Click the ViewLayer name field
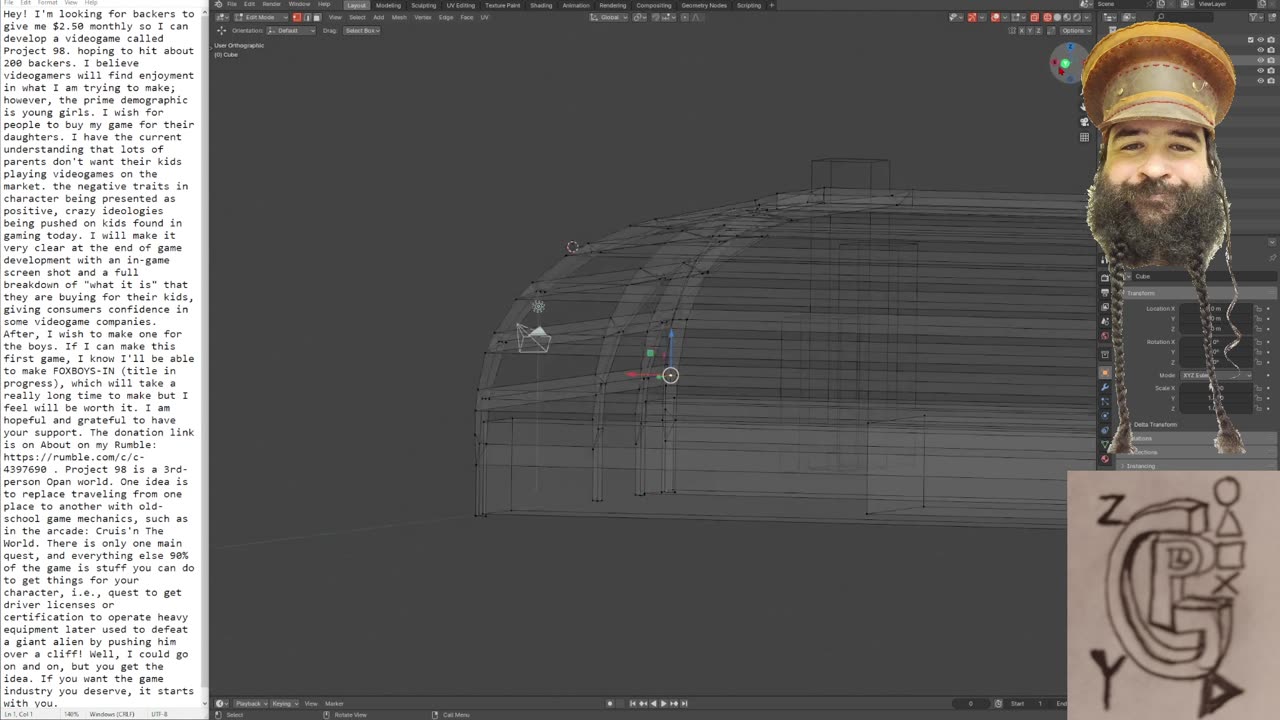Image resolution: width=1280 pixels, height=720 pixels. pos(1225,4)
